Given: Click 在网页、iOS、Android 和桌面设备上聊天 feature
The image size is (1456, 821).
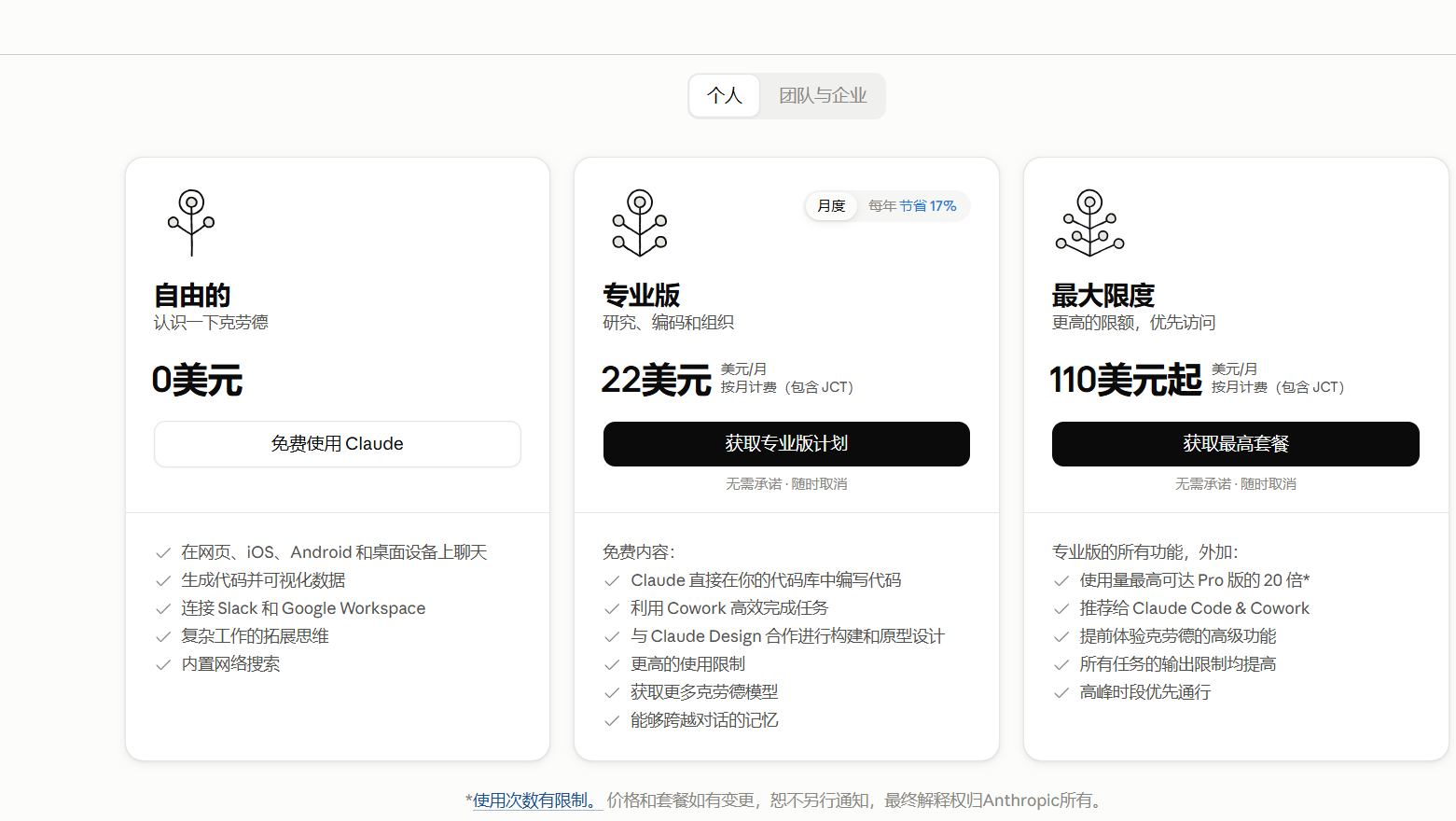Looking at the screenshot, I should pyautogui.click(x=334, y=552).
